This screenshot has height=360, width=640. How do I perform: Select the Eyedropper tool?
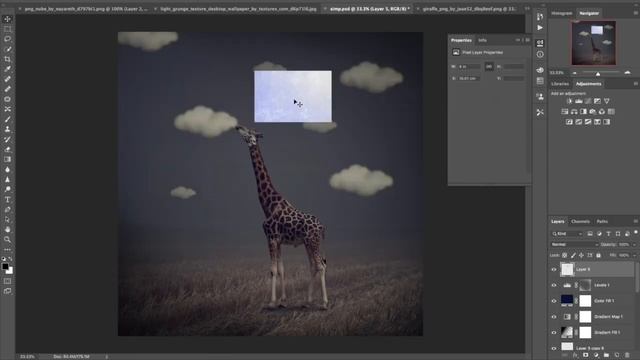(7, 69)
